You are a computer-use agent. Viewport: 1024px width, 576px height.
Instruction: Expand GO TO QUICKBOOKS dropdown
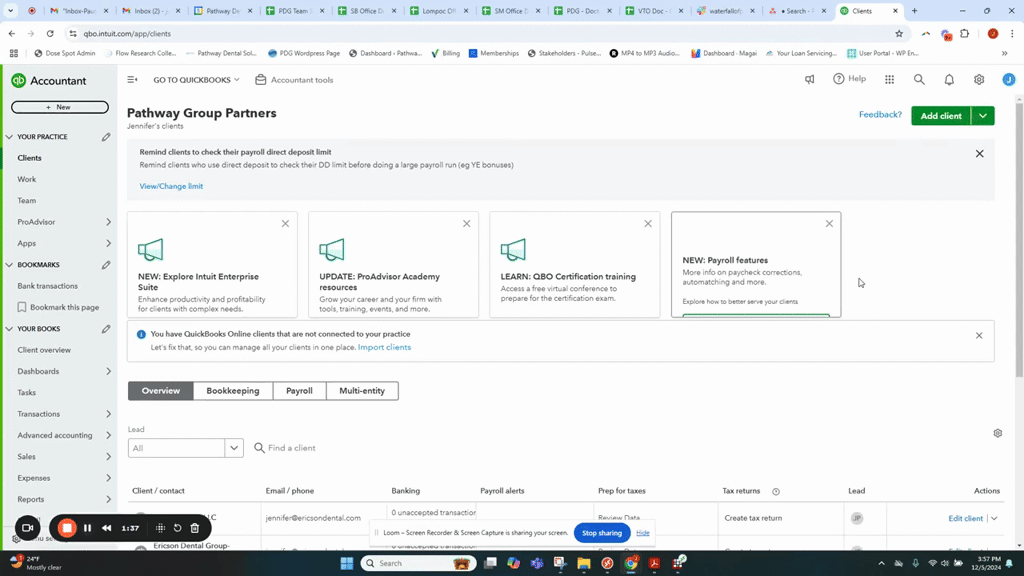[197, 80]
